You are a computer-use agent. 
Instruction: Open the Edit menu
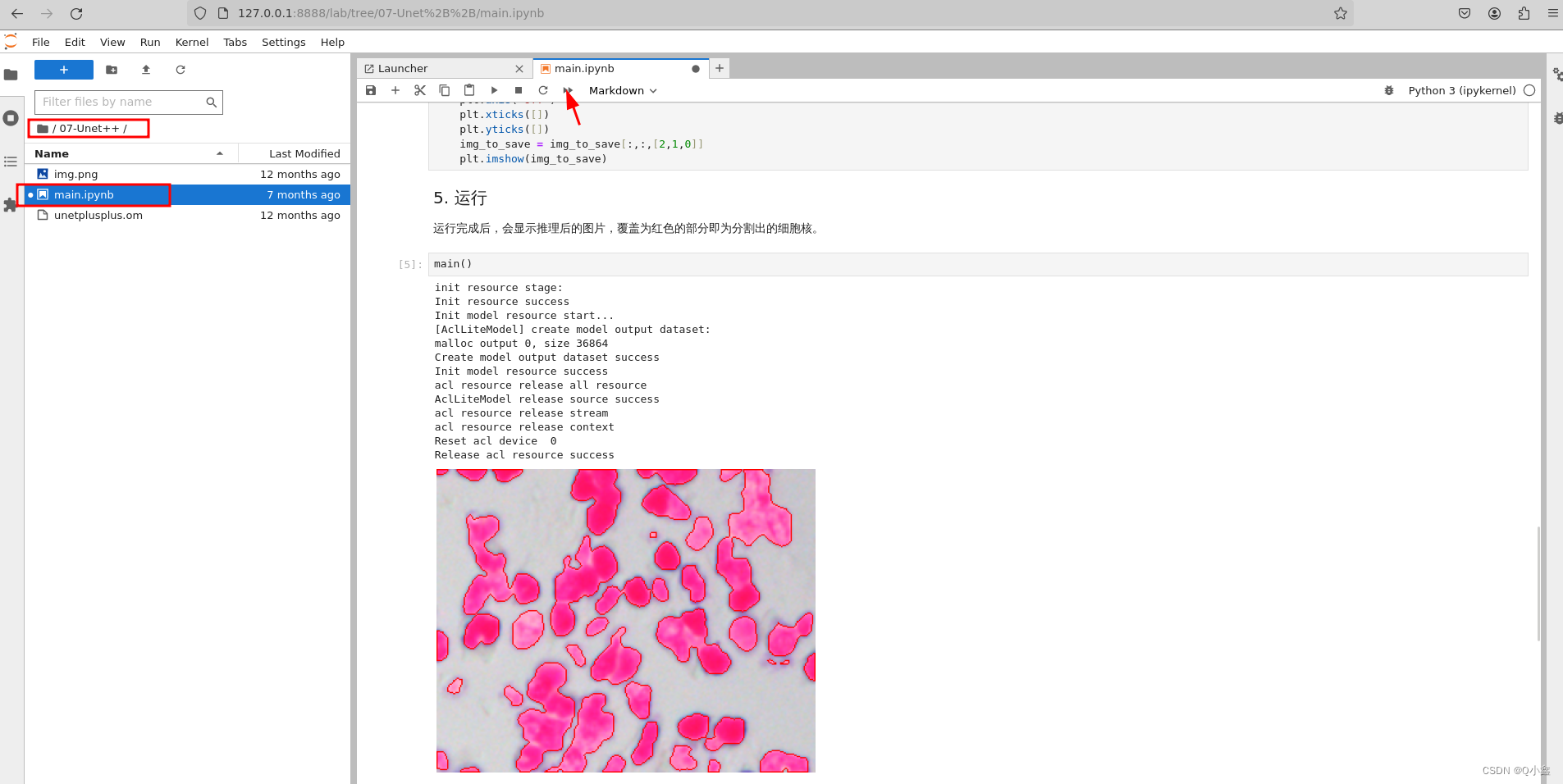pos(75,42)
